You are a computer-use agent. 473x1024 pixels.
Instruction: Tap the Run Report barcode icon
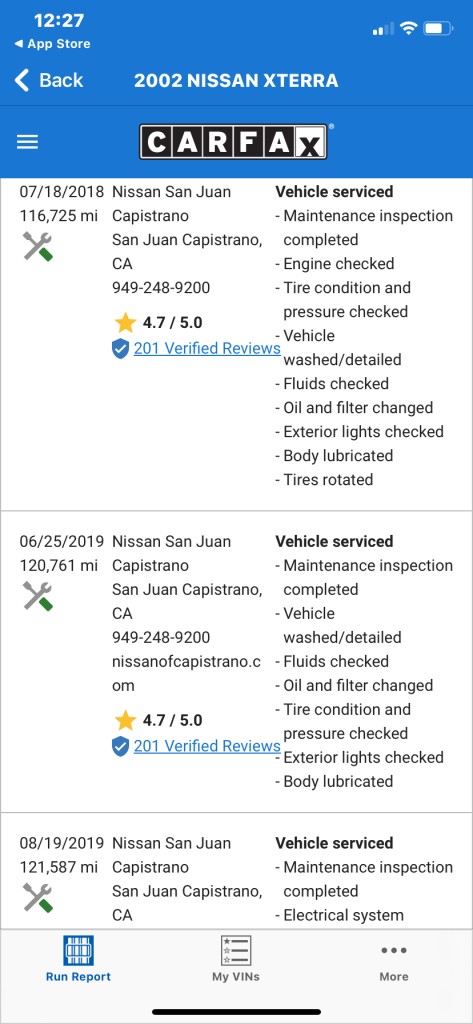78,950
